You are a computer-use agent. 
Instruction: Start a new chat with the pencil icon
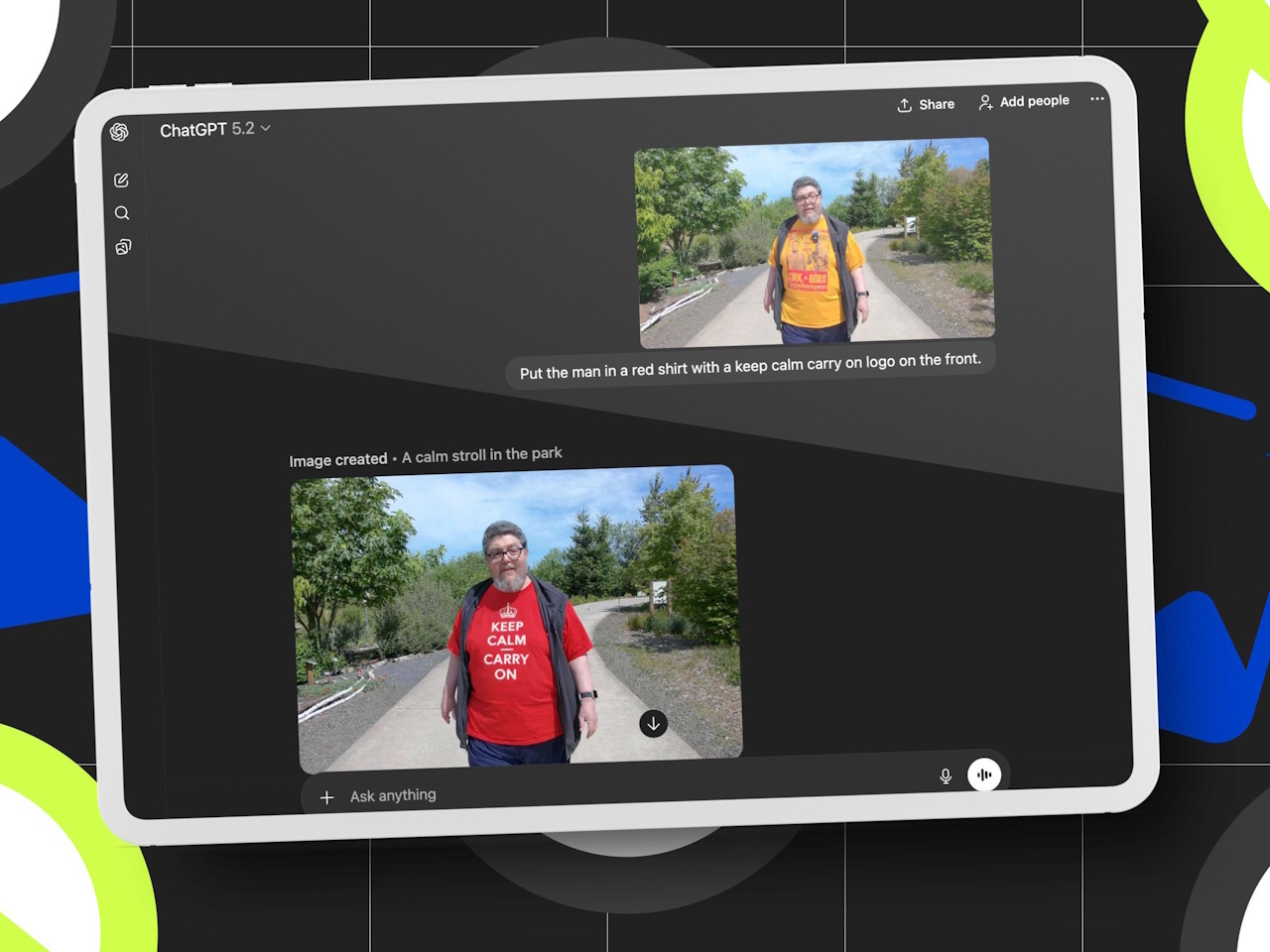(x=121, y=180)
